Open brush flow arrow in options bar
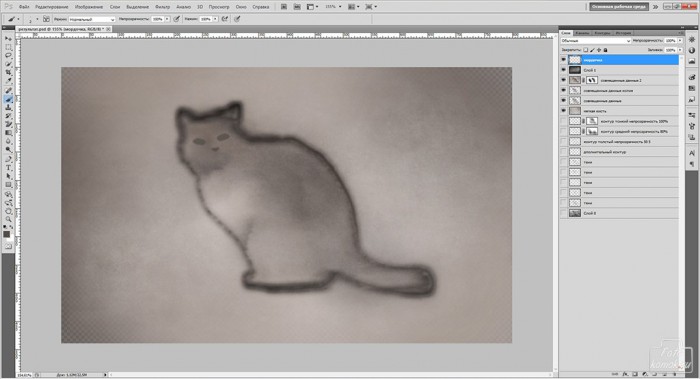The height and width of the screenshot is (379, 700). pyautogui.click(x=215, y=19)
